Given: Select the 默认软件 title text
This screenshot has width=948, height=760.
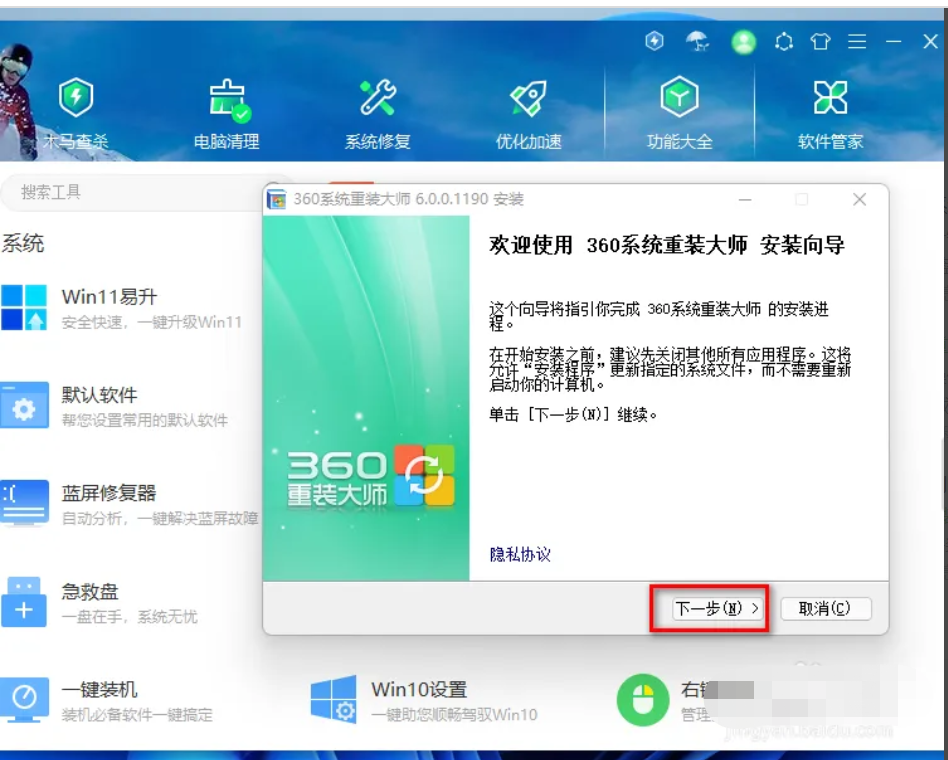Looking at the screenshot, I should click(99, 395).
